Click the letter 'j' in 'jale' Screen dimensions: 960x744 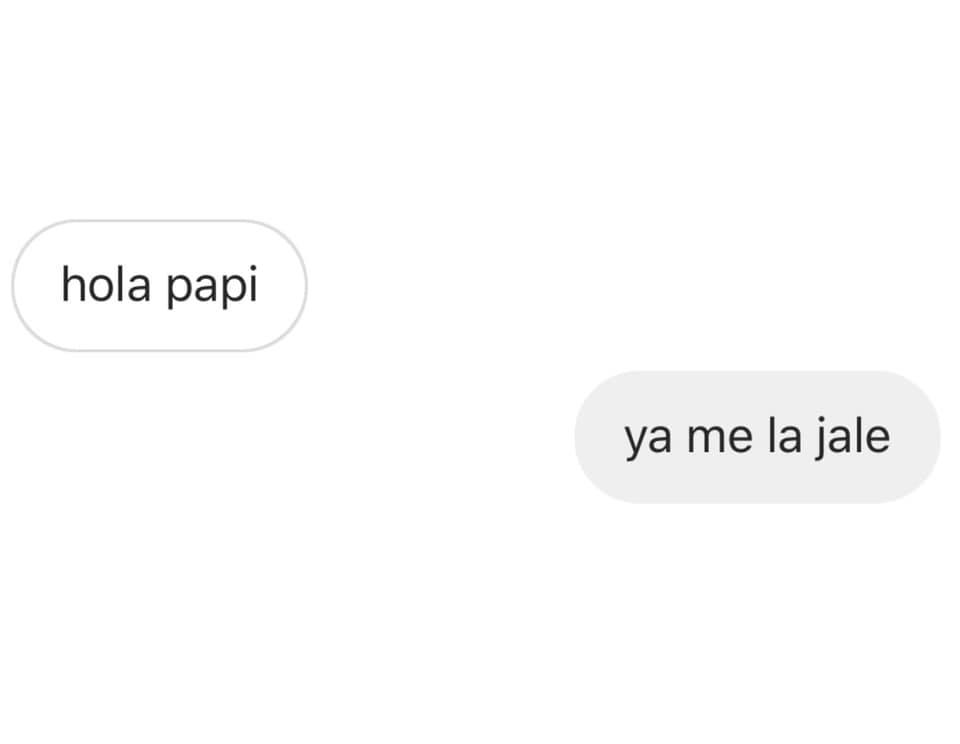(x=822, y=438)
